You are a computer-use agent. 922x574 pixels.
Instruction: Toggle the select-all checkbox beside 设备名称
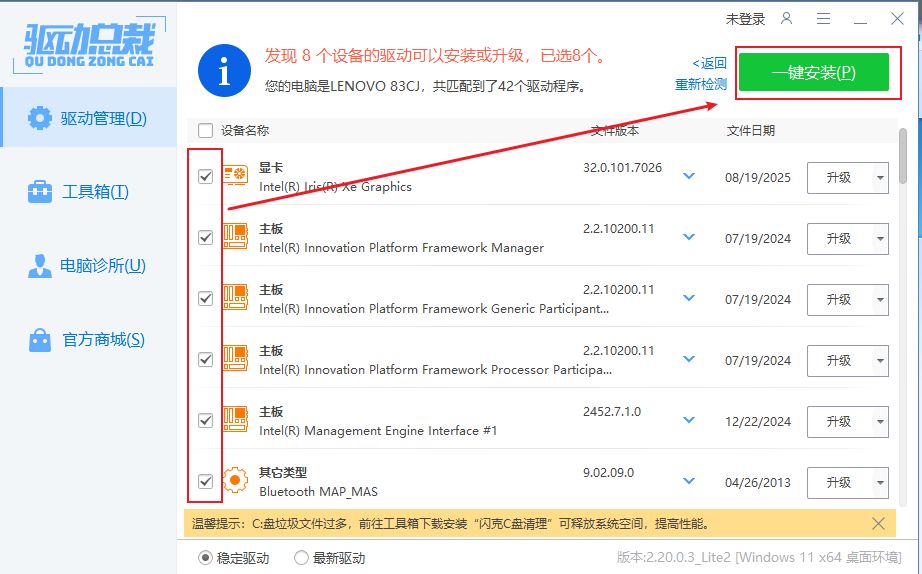[206, 130]
